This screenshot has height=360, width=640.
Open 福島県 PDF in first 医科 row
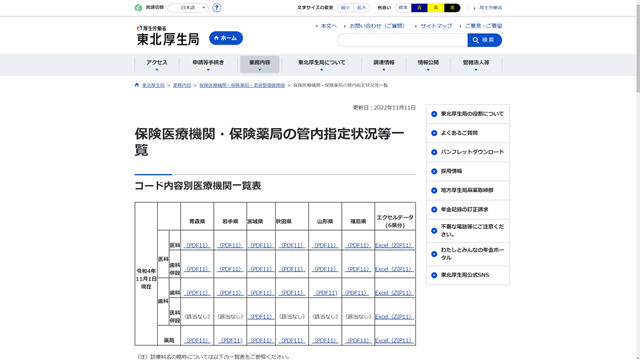coord(358,245)
